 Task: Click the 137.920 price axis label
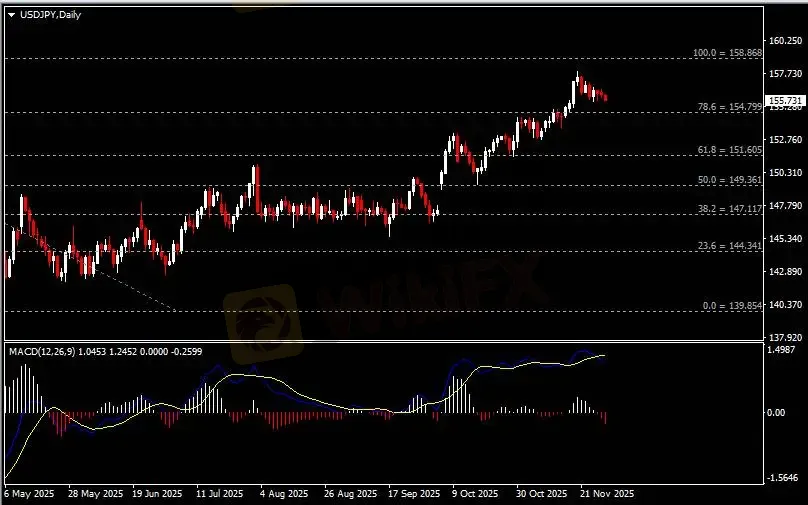[785, 337]
